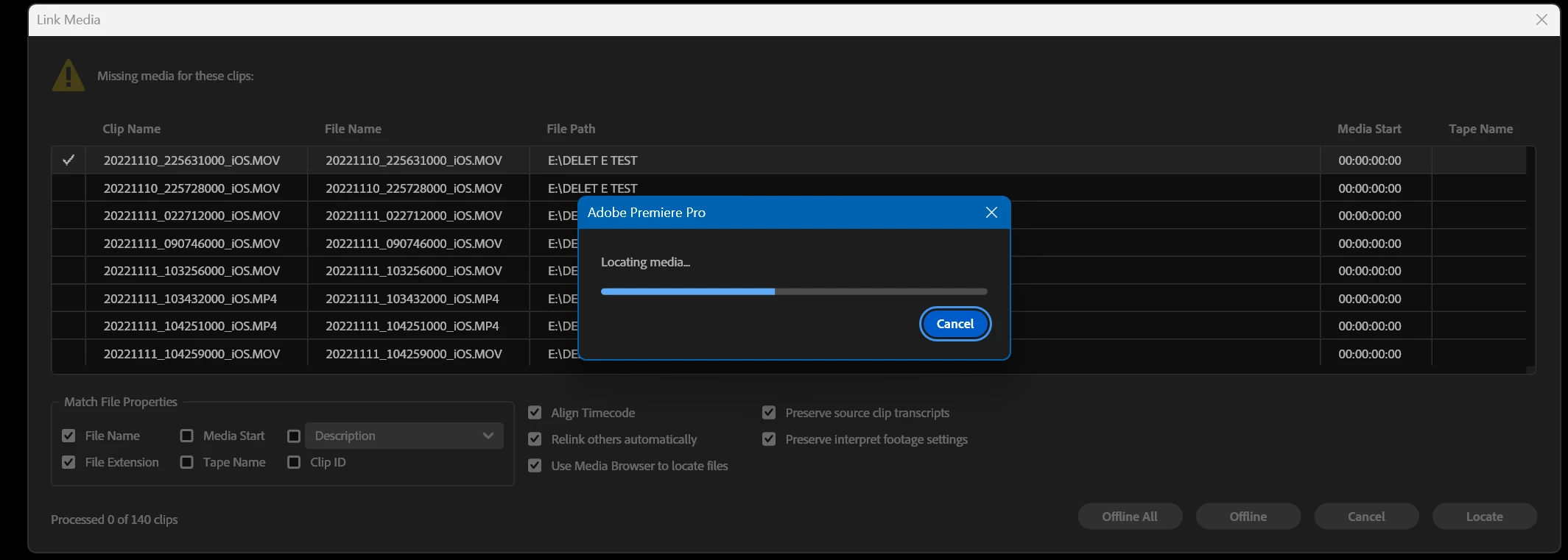Click the Locate button
Image resolution: width=1568 pixels, height=560 pixels.
pos(1484,517)
